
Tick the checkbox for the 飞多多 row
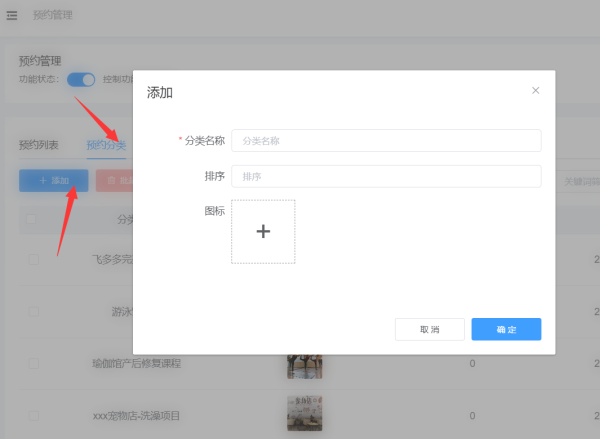click(34, 259)
